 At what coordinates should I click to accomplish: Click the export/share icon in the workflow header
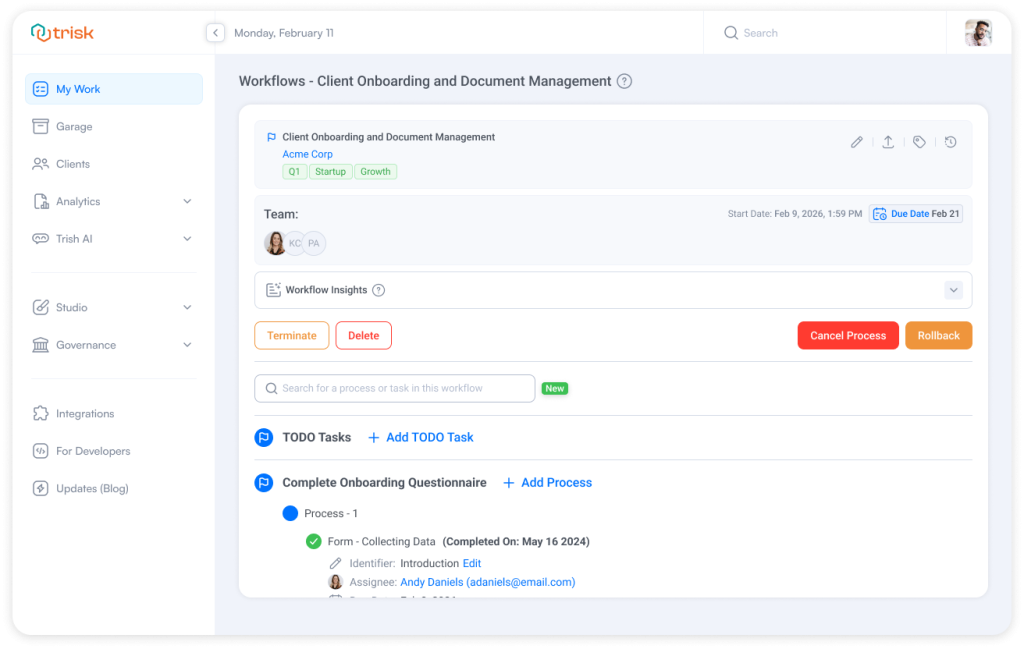pyautogui.click(x=888, y=142)
